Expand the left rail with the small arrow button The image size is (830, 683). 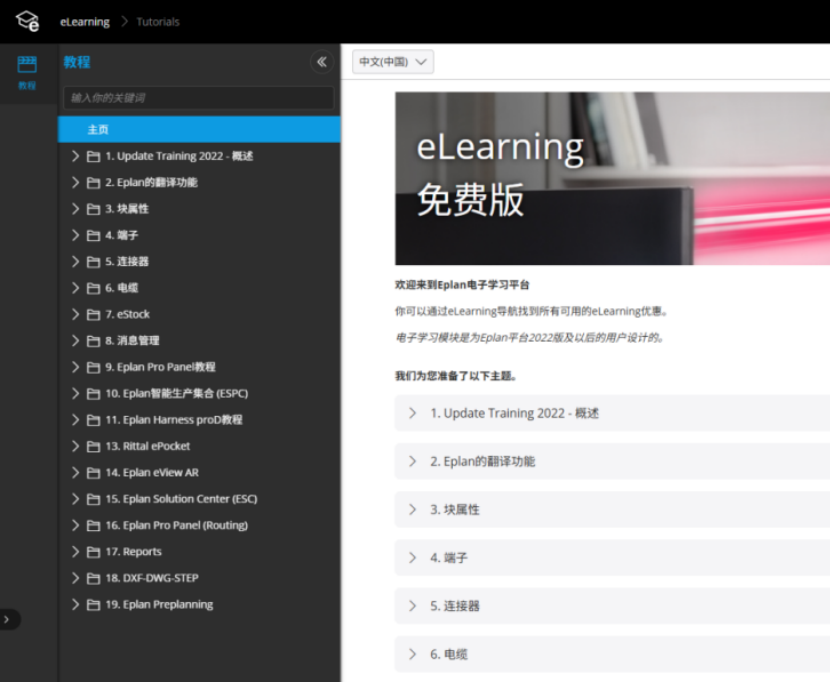(7, 619)
